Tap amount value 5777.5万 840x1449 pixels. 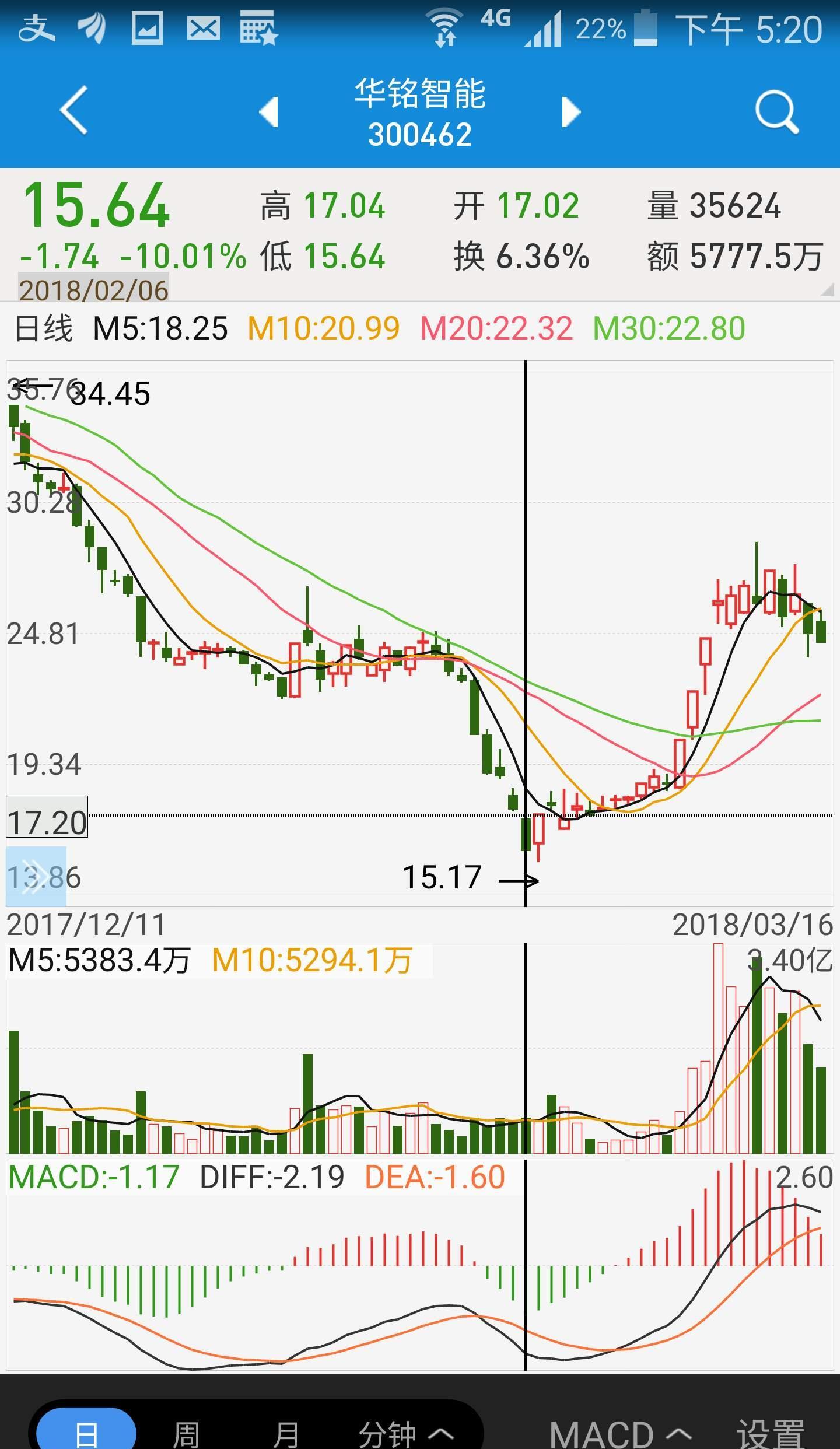pyautogui.click(x=757, y=257)
